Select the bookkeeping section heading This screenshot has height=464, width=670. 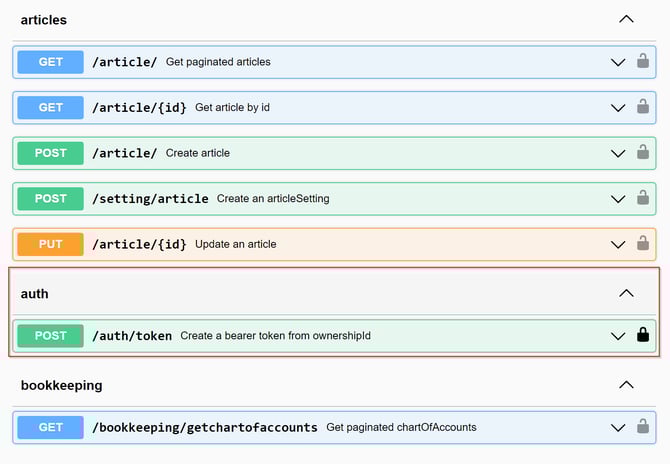[x=61, y=385]
